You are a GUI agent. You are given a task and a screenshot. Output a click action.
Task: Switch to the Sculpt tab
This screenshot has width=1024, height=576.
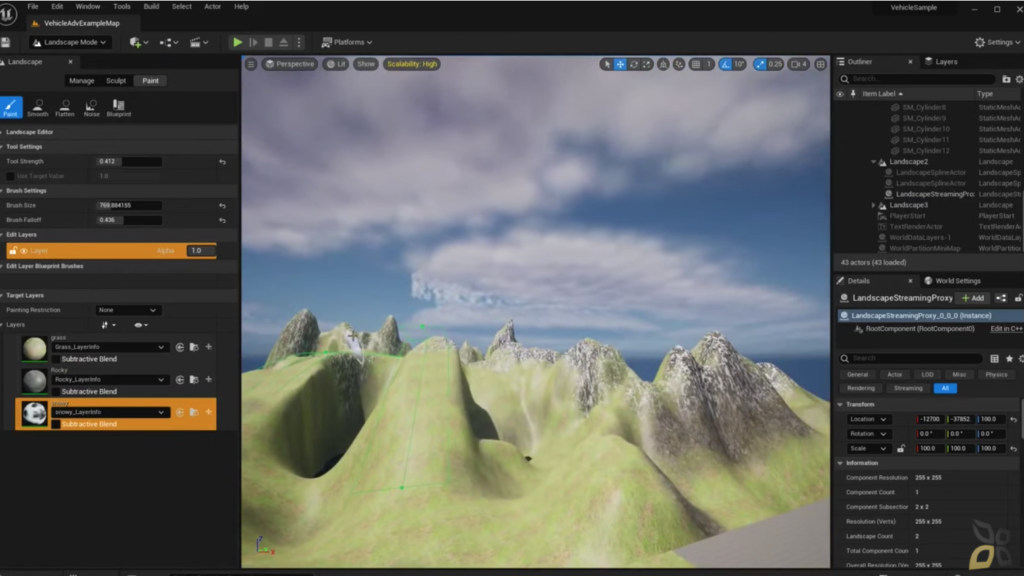(x=116, y=81)
